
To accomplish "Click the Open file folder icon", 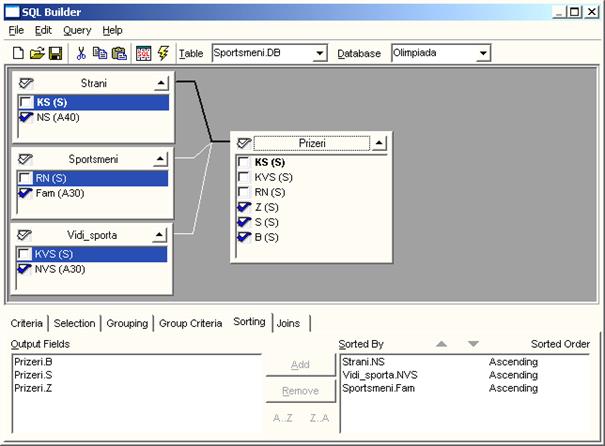I will 37,53.
